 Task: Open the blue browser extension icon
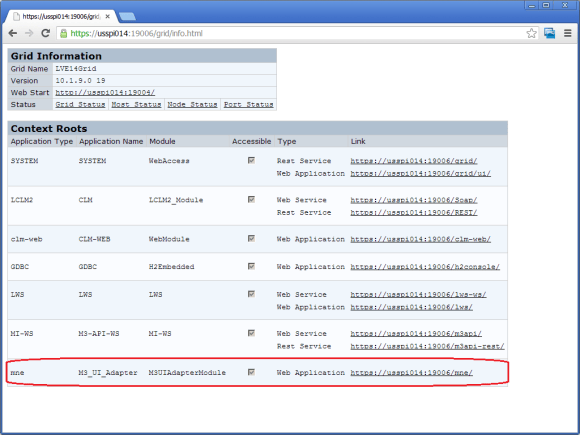tap(550, 33)
